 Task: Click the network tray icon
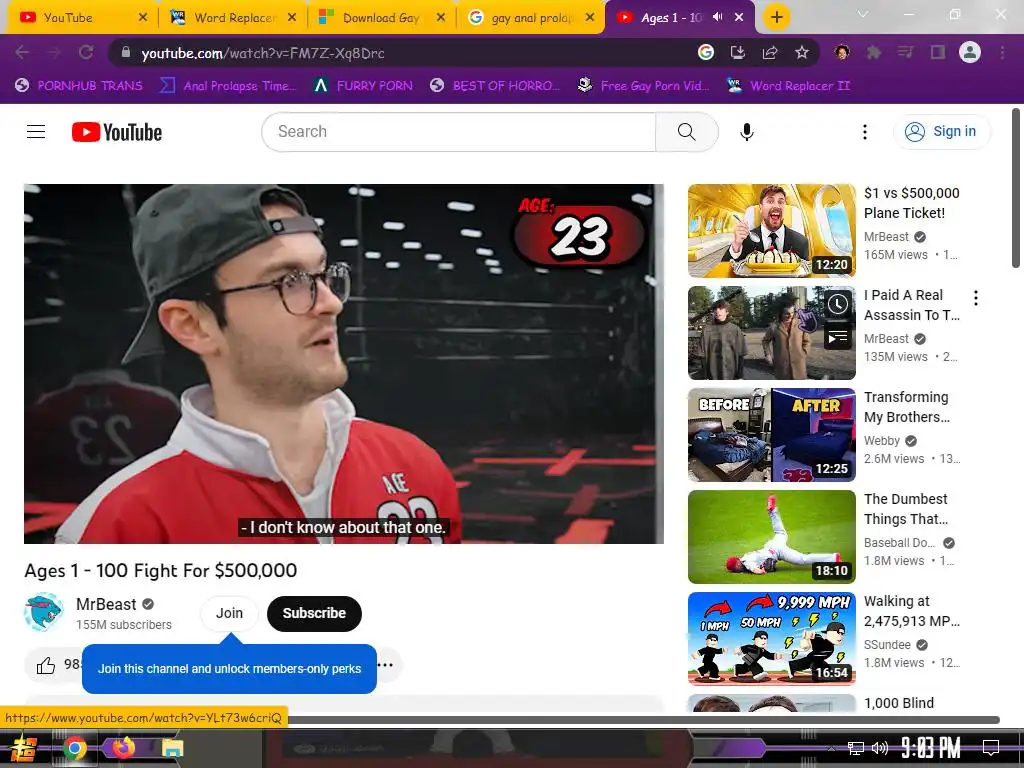[856, 748]
